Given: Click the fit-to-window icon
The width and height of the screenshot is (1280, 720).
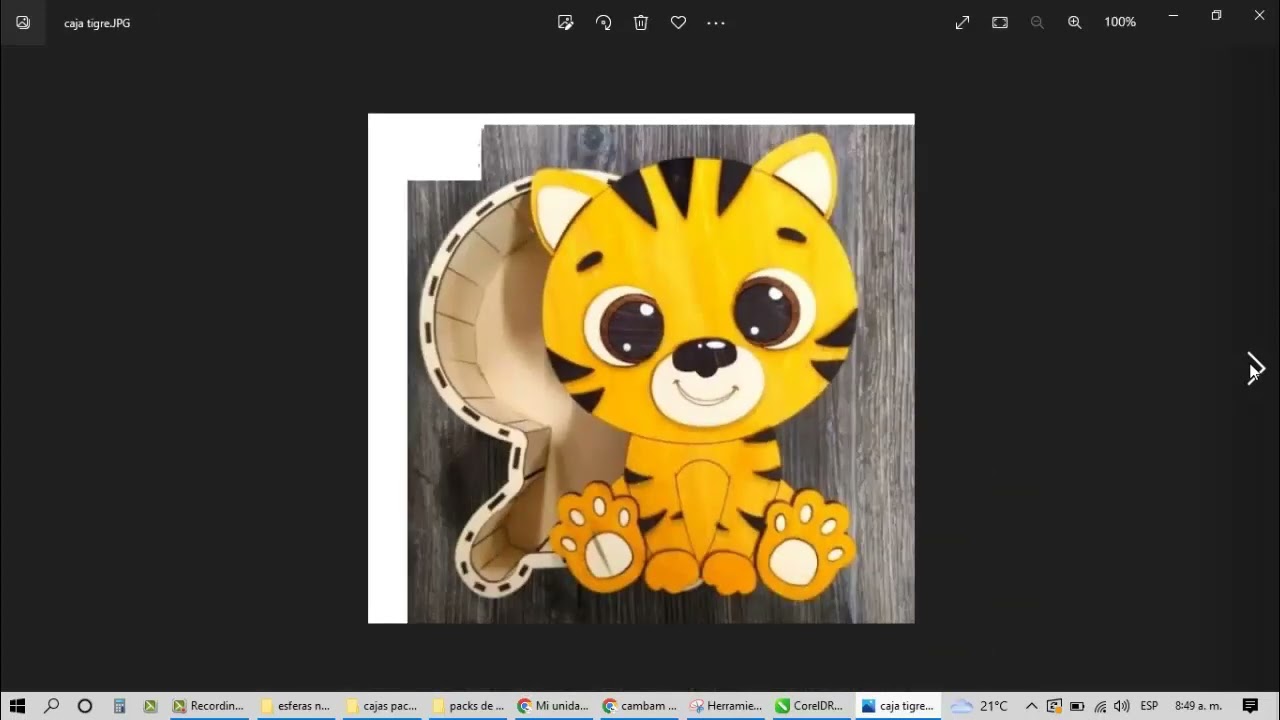Looking at the screenshot, I should point(1000,22).
